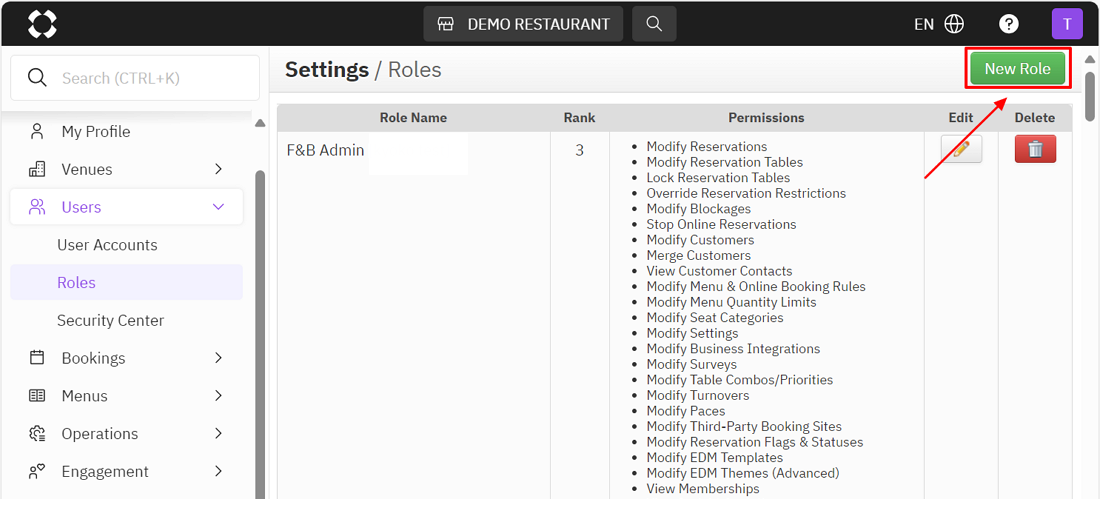1100x506 pixels.
Task: Expand the Menus section chevron
Action: tap(218, 396)
